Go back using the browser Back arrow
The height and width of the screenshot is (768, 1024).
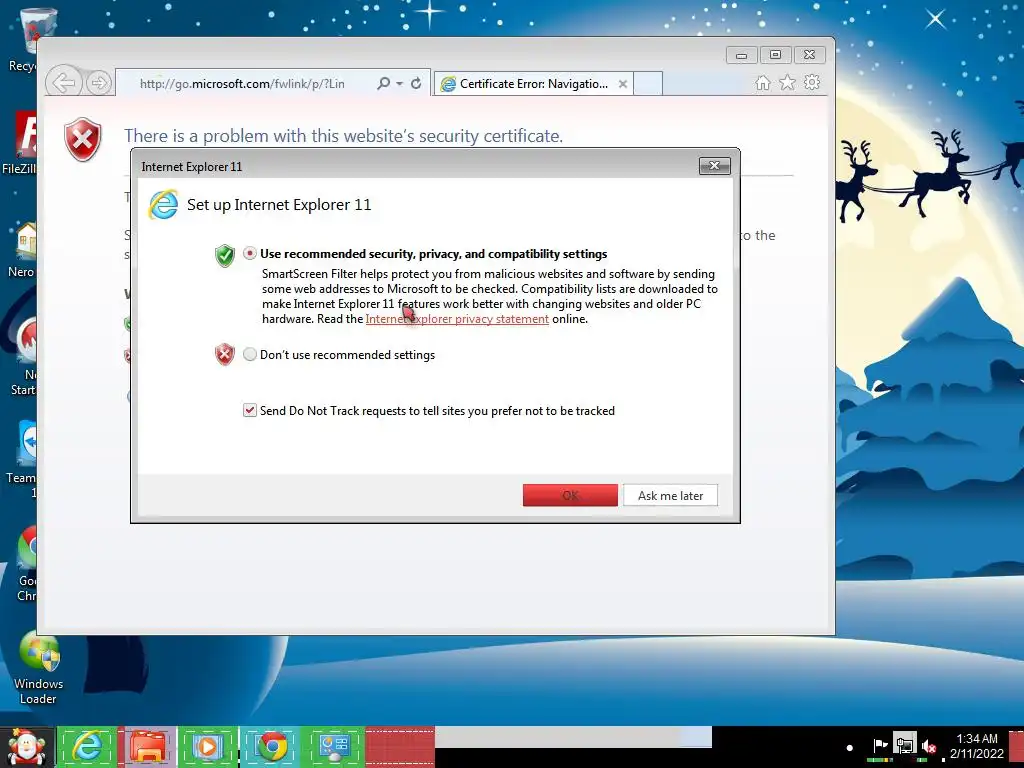(x=64, y=83)
